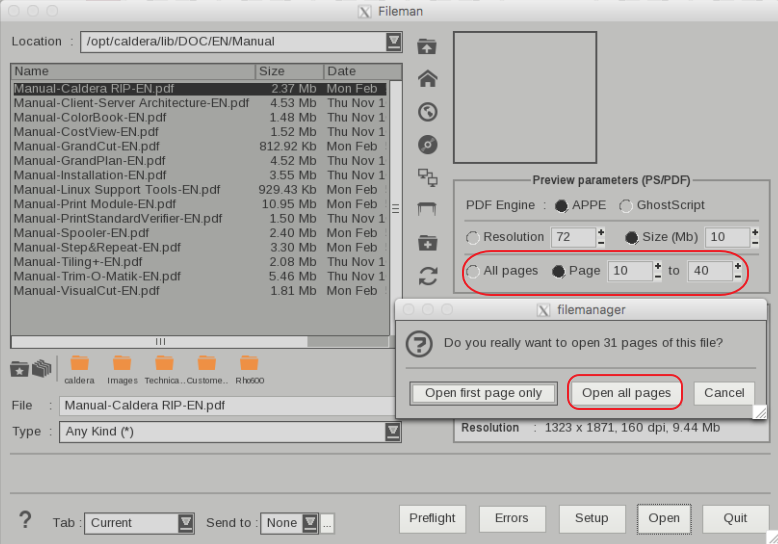Click the Open button
Screen dimensions: 778x544
[664, 519]
